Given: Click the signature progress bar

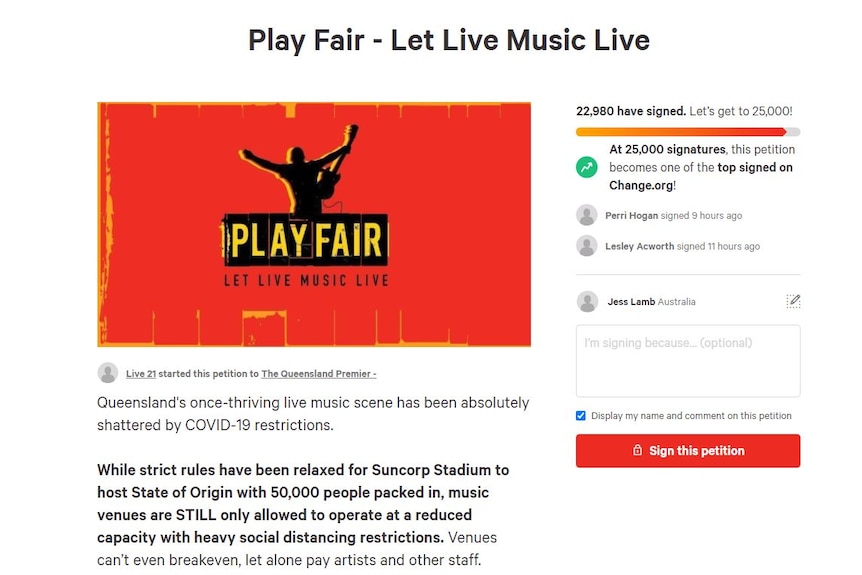Looking at the screenshot, I should pos(688,132).
